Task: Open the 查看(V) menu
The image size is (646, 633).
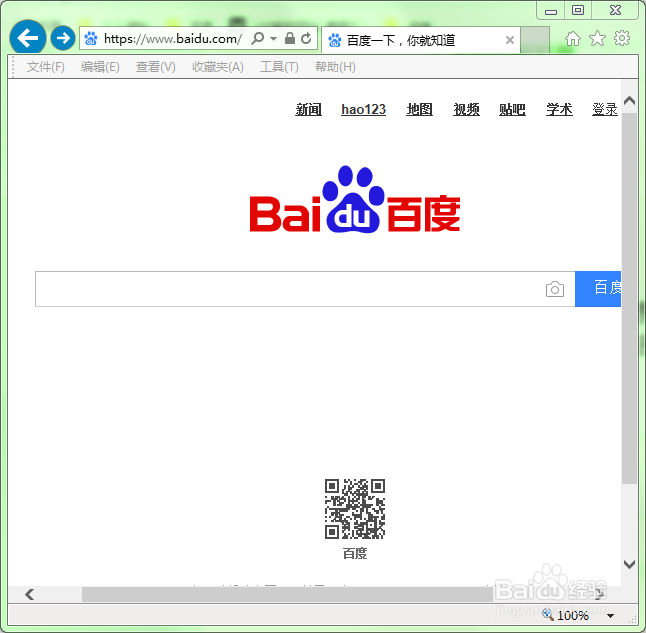Action: point(156,67)
